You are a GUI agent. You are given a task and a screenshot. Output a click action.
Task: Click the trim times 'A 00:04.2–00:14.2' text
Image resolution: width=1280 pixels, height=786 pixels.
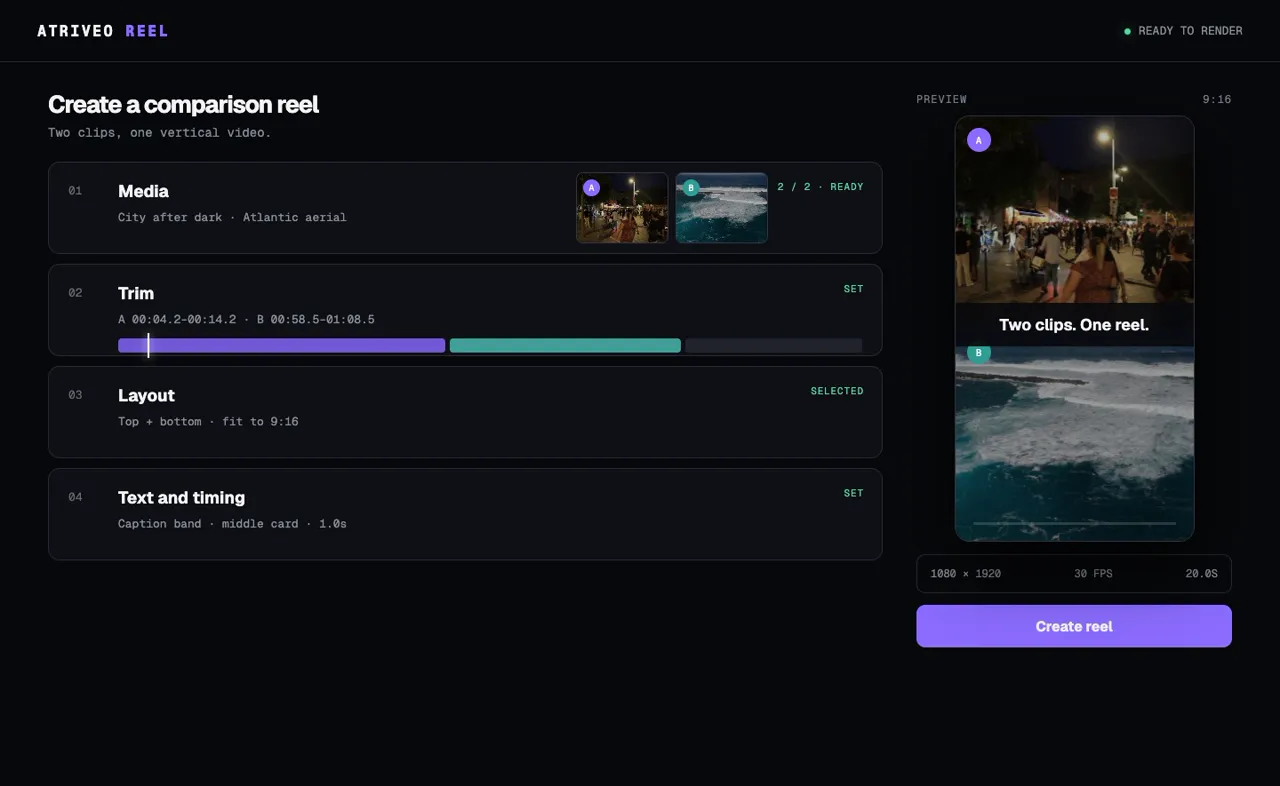click(x=177, y=319)
